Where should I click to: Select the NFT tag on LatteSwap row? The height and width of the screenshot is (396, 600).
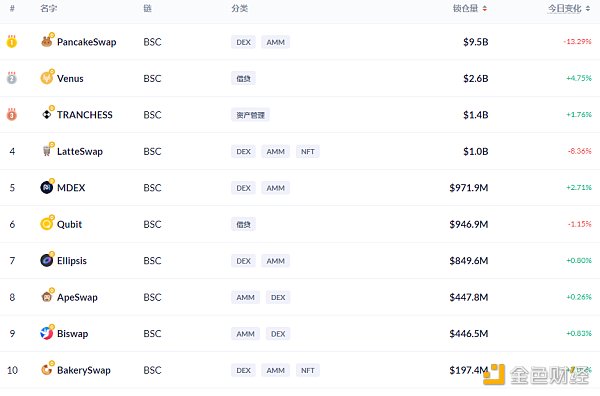308,152
